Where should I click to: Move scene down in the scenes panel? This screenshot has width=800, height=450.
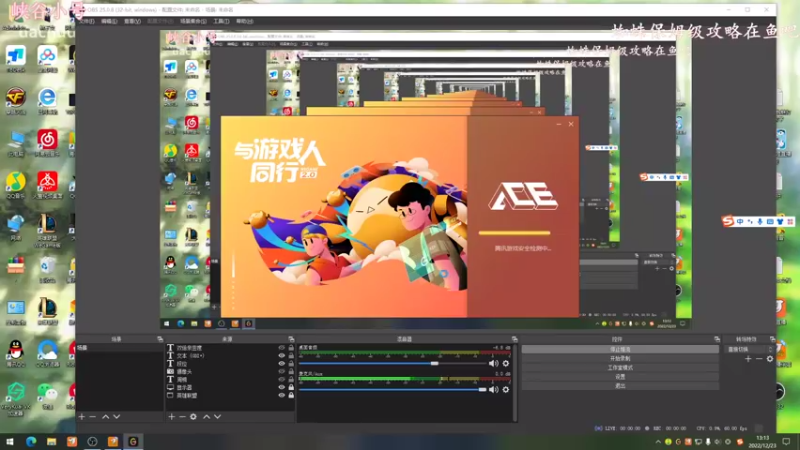(x=117, y=417)
